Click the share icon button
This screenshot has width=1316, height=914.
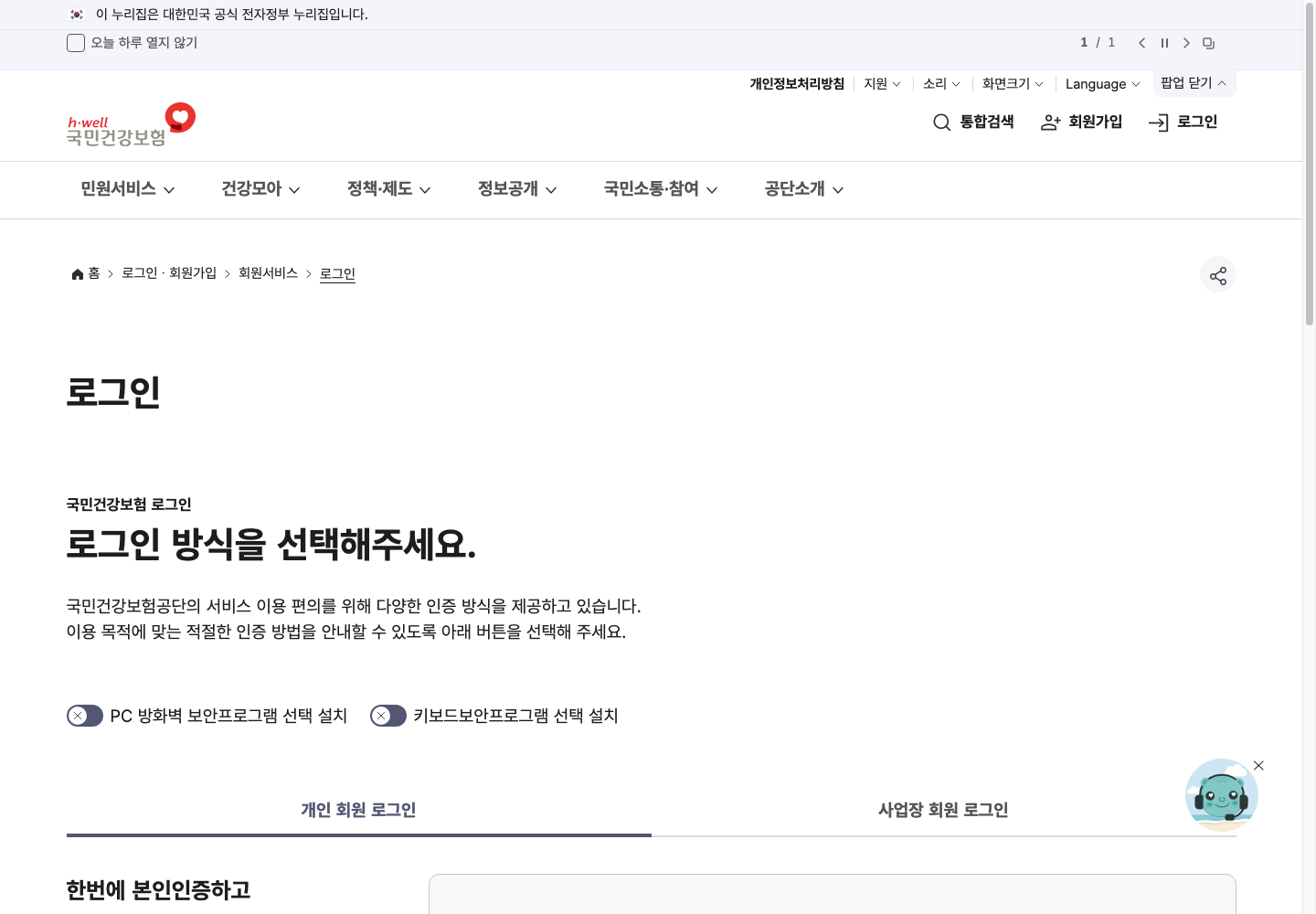pos(1218,275)
